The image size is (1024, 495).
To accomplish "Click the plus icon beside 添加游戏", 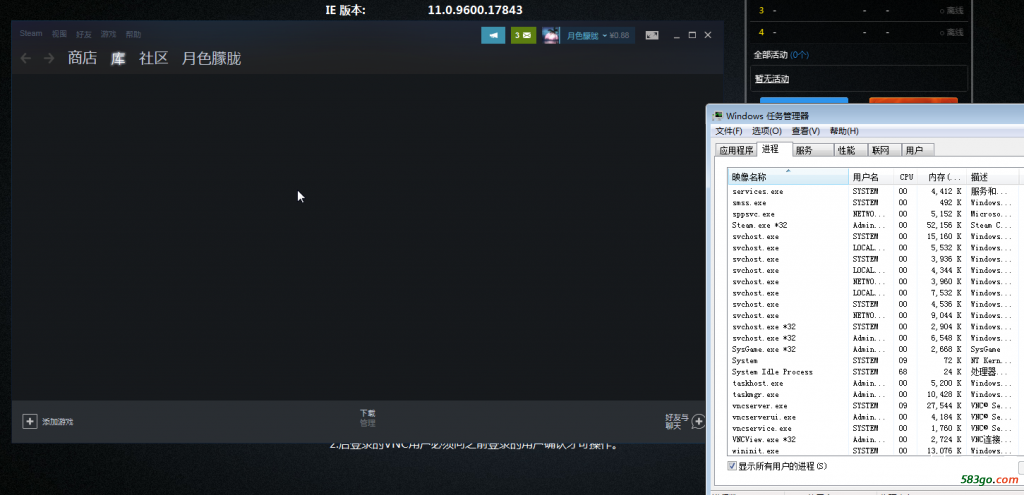I will (29, 421).
